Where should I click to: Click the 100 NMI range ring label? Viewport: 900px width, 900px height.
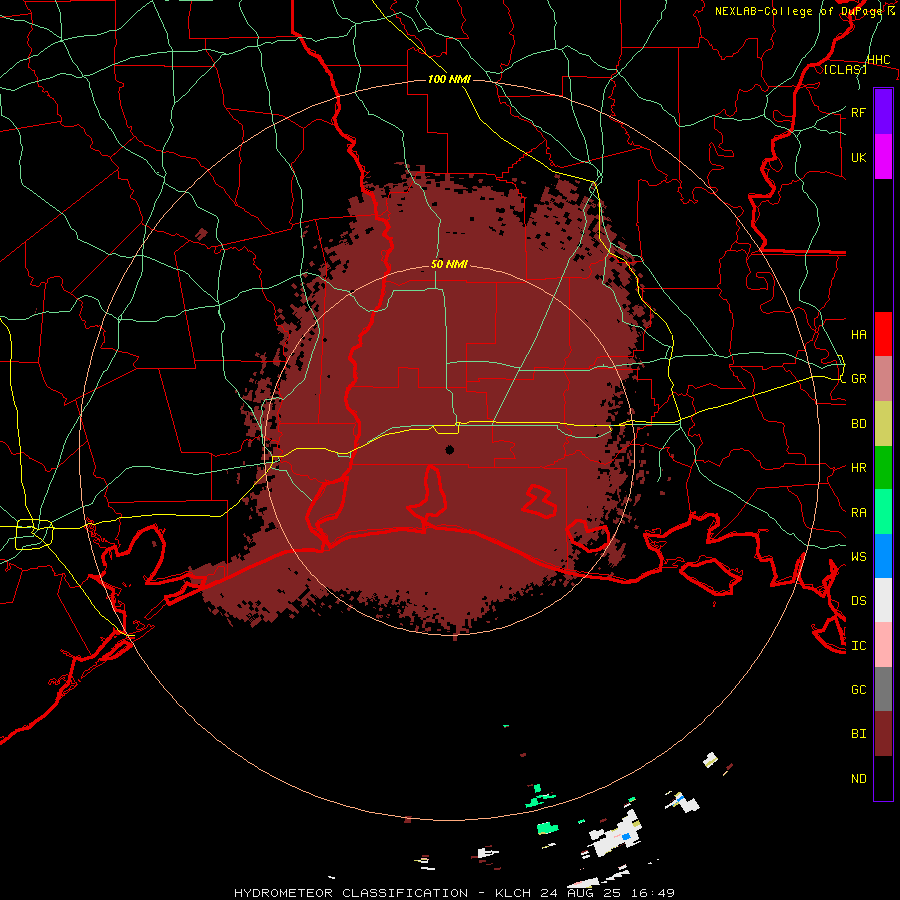pos(449,79)
